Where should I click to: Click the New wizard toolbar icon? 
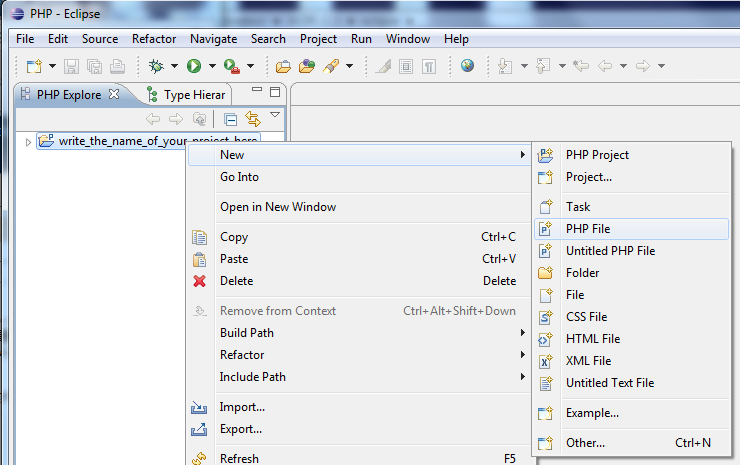[x=34, y=66]
